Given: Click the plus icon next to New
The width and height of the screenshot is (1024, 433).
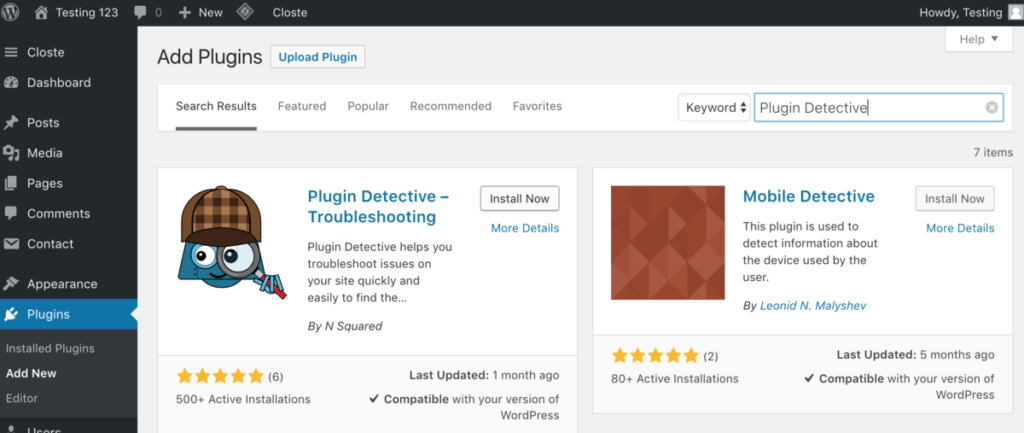Looking at the screenshot, I should point(185,12).
